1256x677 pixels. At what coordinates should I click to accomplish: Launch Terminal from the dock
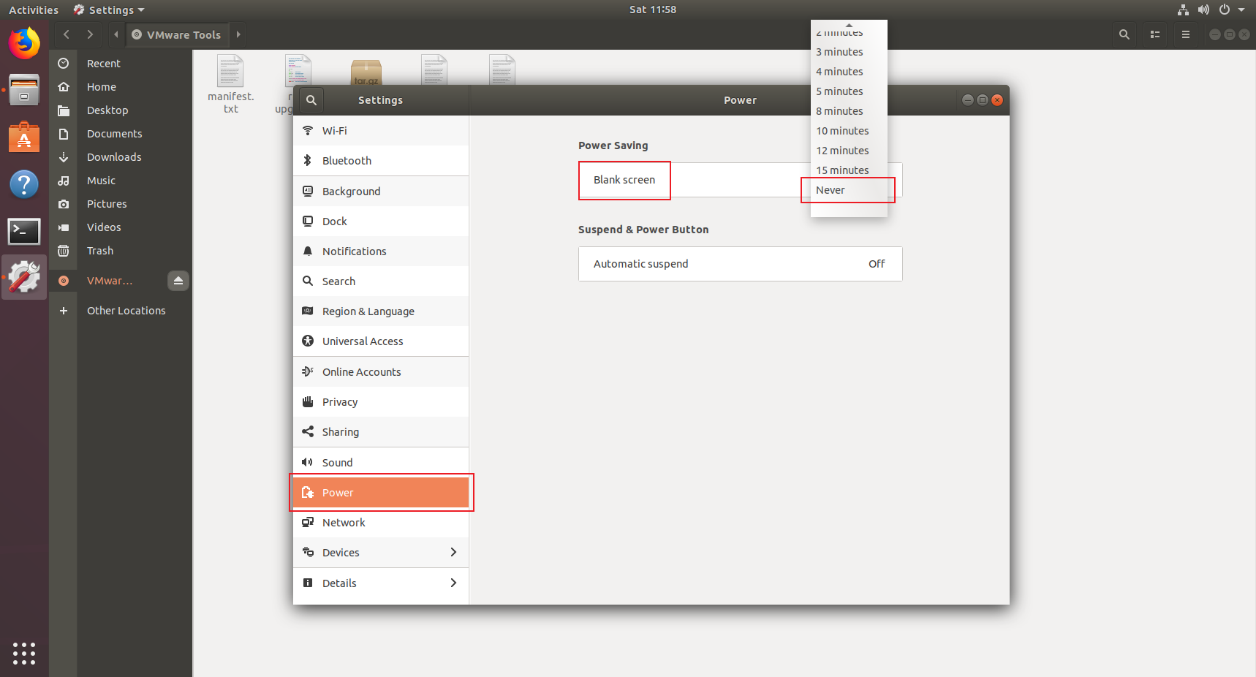[x=24, y=231]
